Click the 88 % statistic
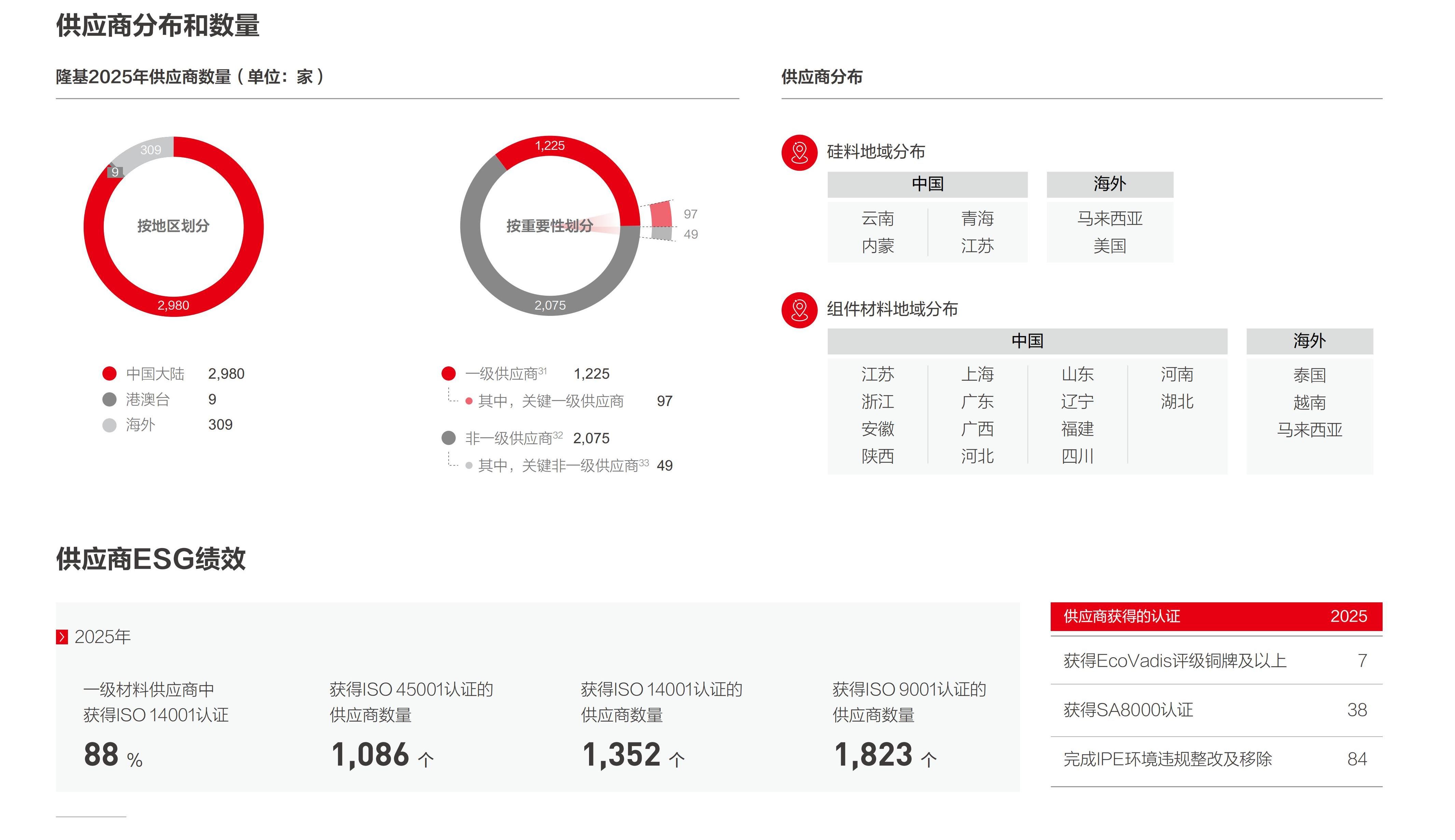 pos(113,755)
